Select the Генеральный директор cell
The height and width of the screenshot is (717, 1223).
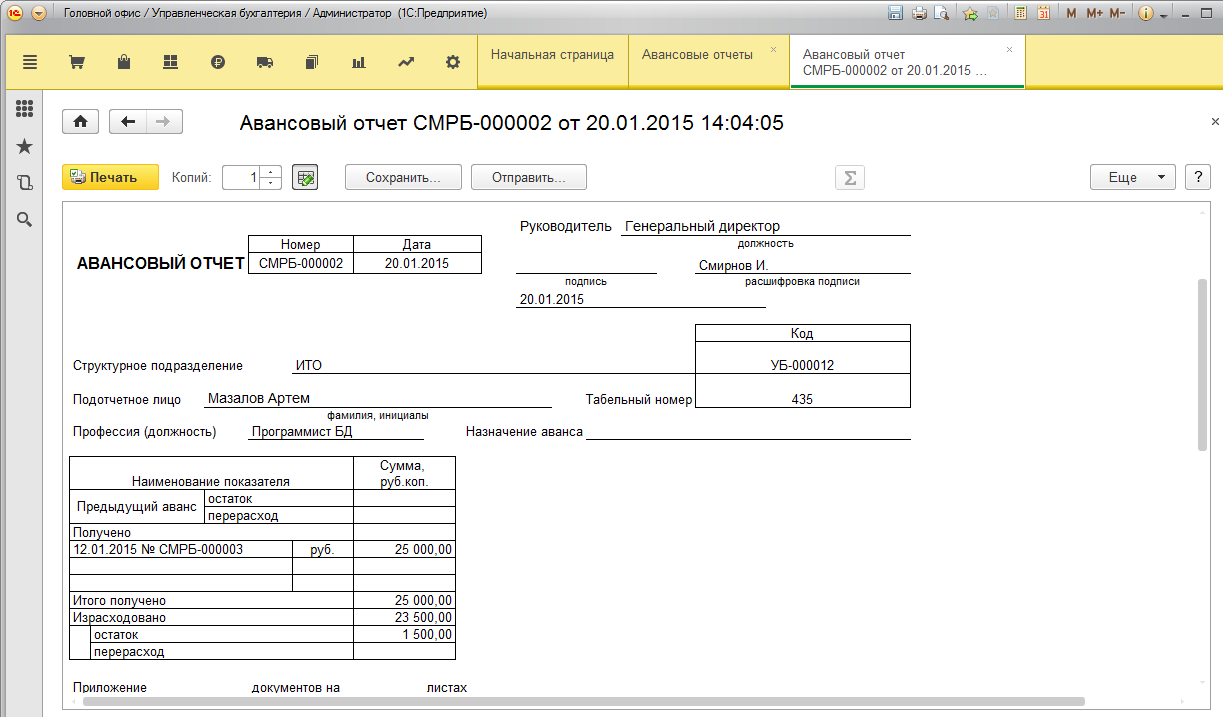point(765,226)
